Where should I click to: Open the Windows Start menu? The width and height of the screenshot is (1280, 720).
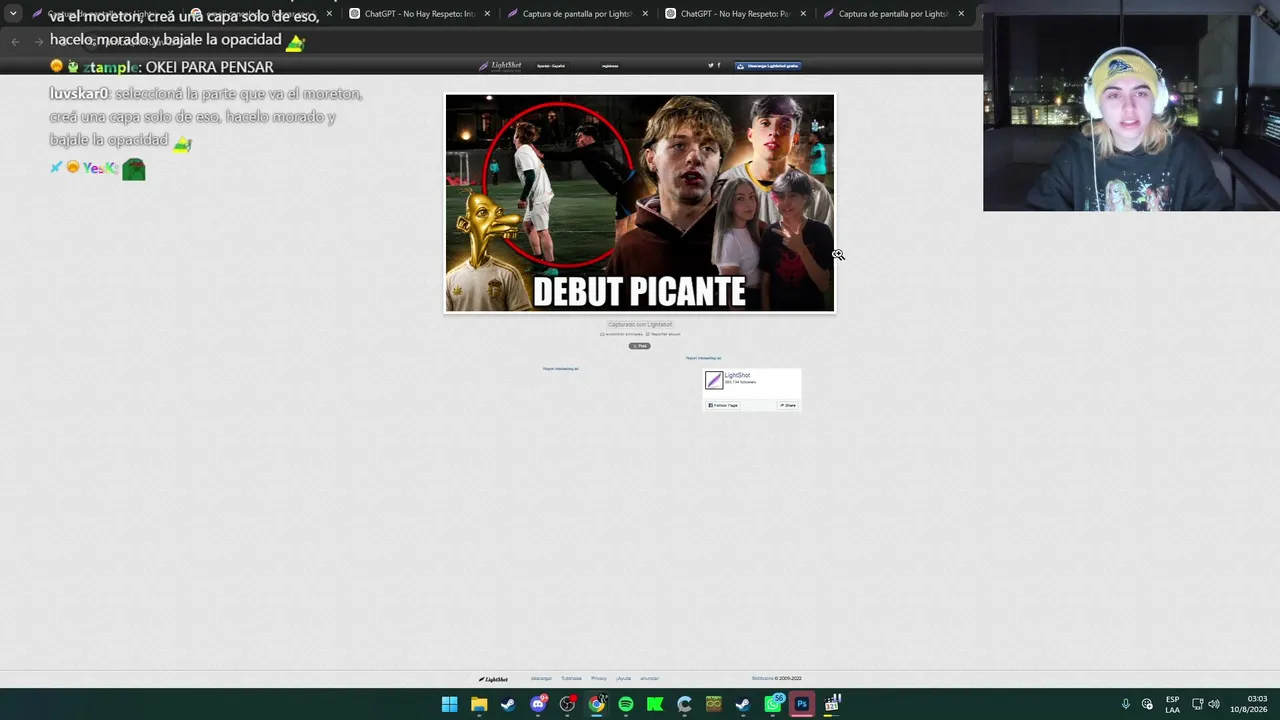point(450,704)
